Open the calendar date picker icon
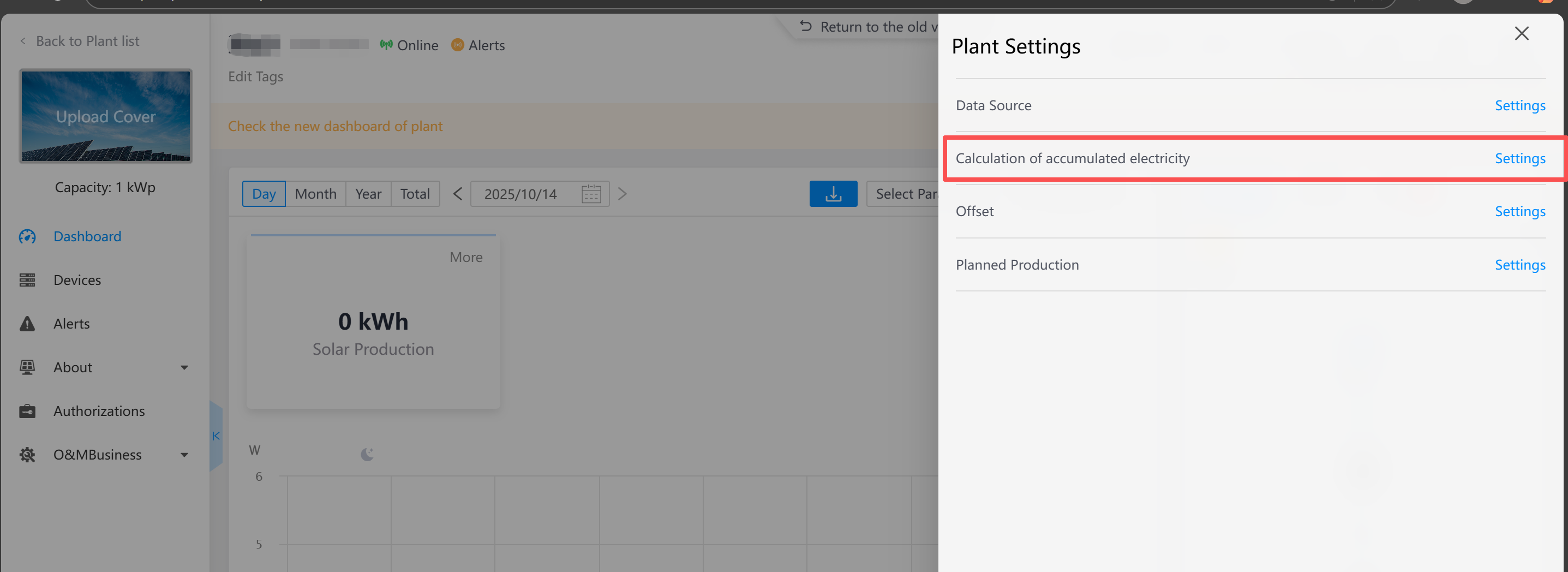The width and height of the screenshot is (1568, 572). [591, 194]
